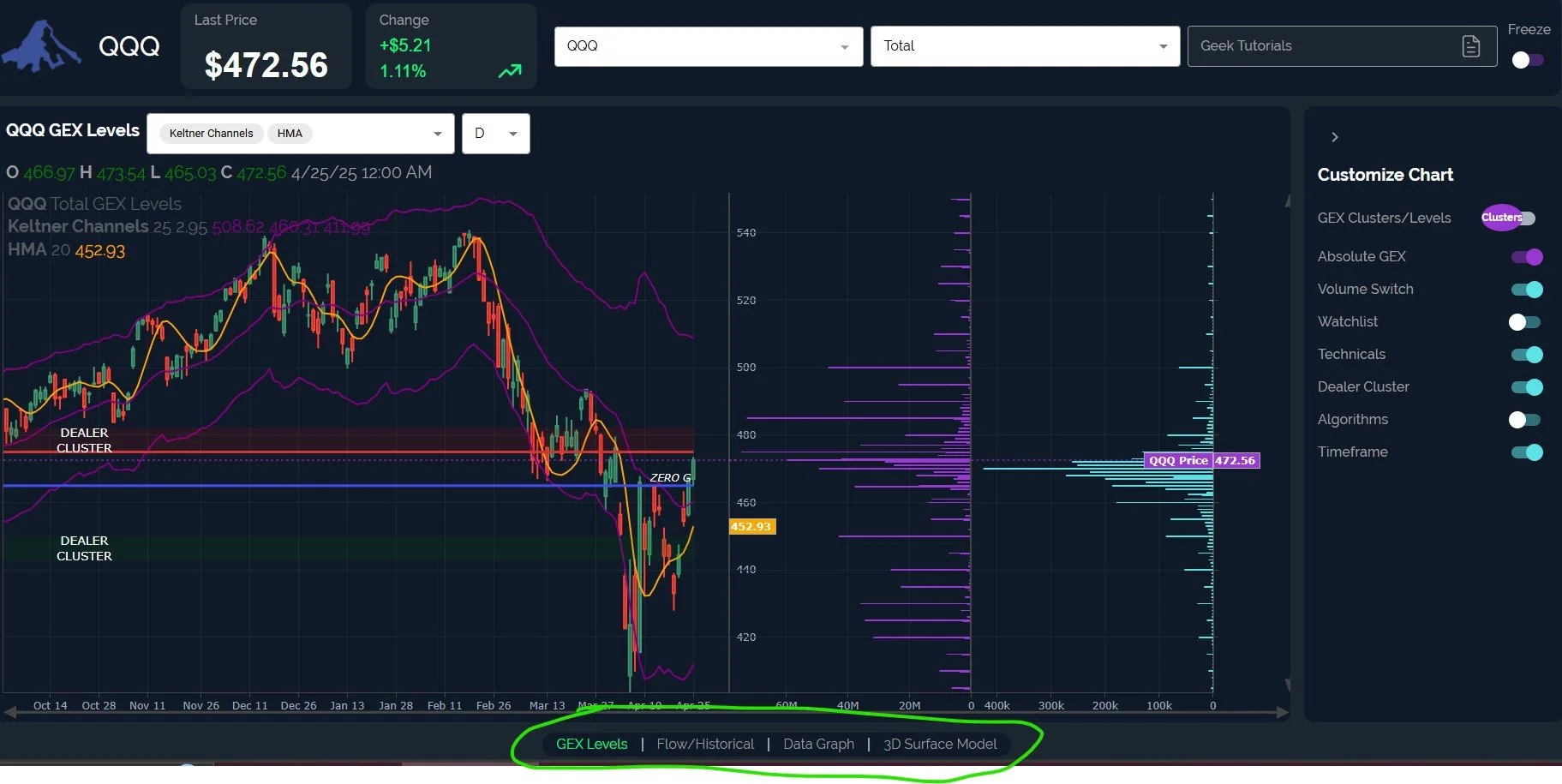Click the right scroll arrow of chart axis
1562x784 pixels.
click(x=1283, y=712)
